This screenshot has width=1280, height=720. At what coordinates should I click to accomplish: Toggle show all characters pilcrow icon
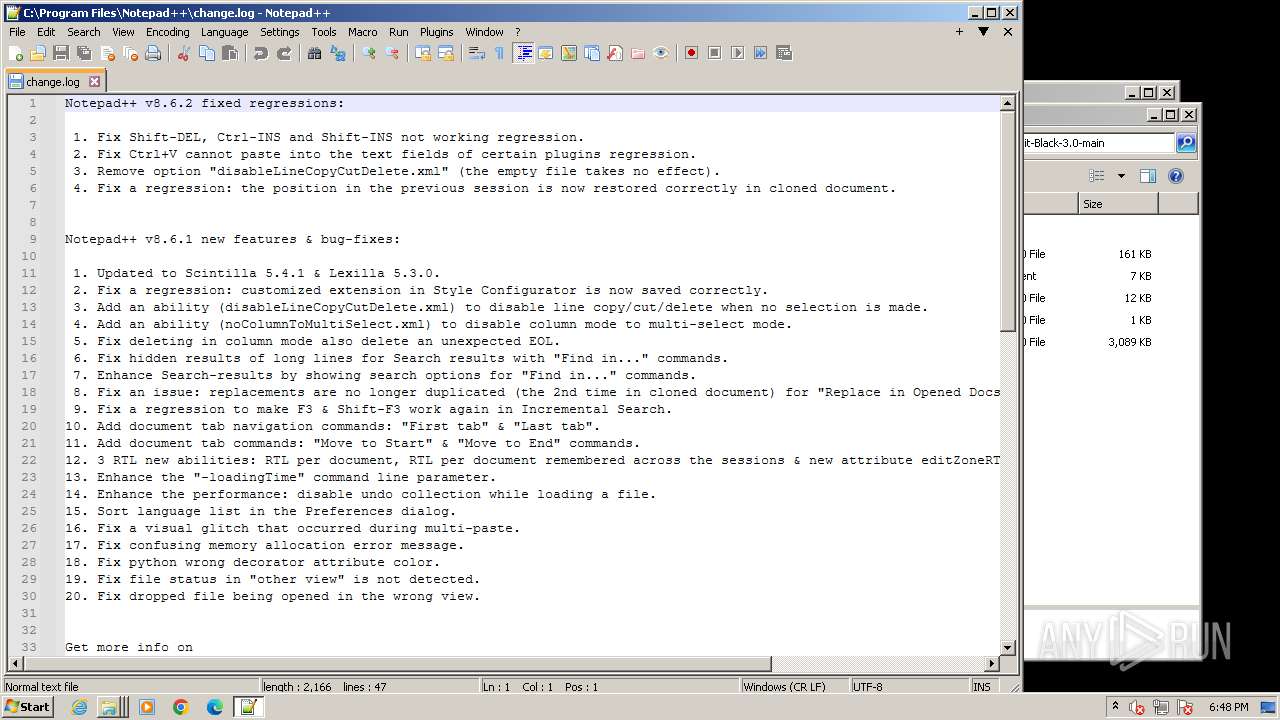point(499,53)
